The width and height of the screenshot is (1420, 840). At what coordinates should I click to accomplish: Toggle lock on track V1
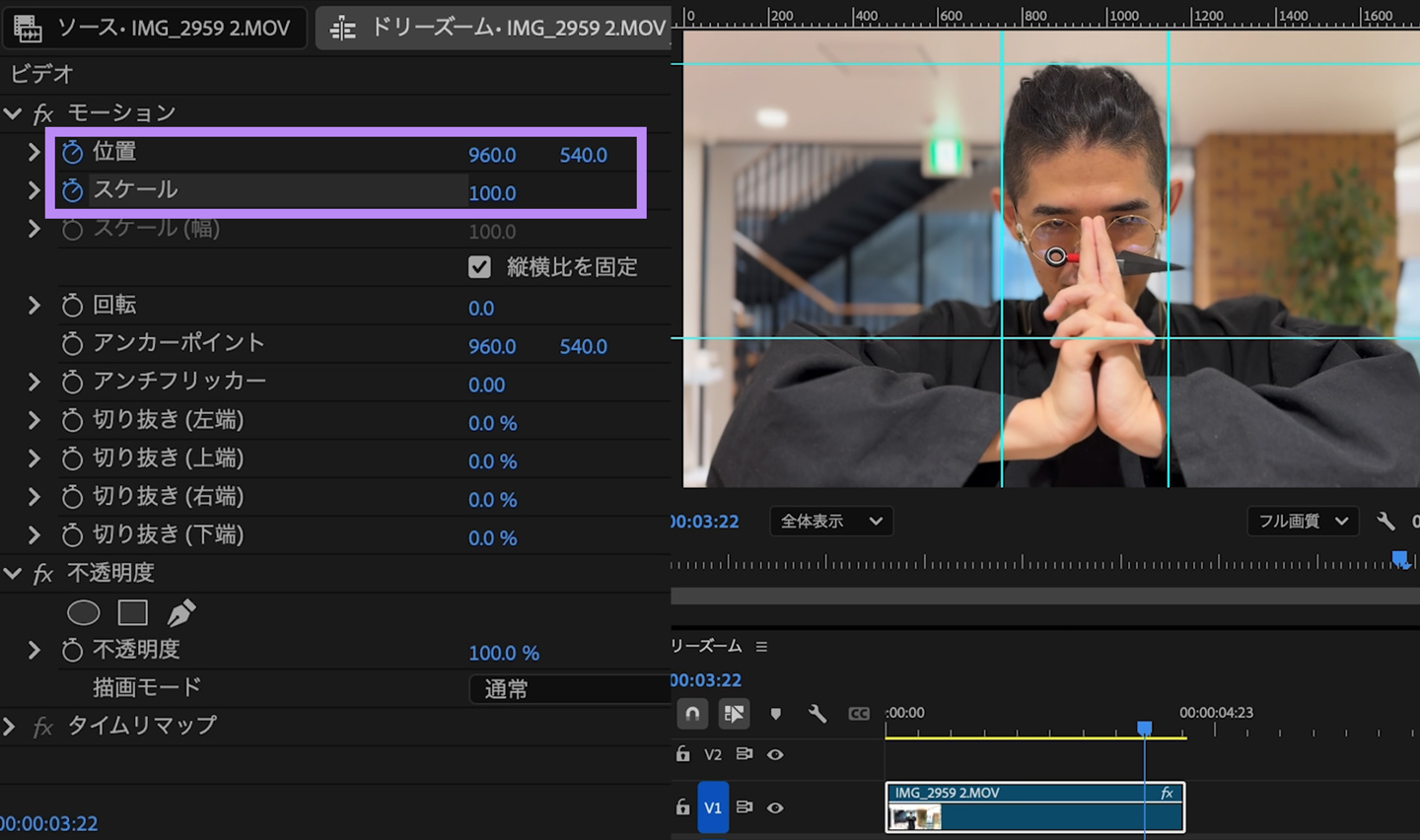point(682,807)
